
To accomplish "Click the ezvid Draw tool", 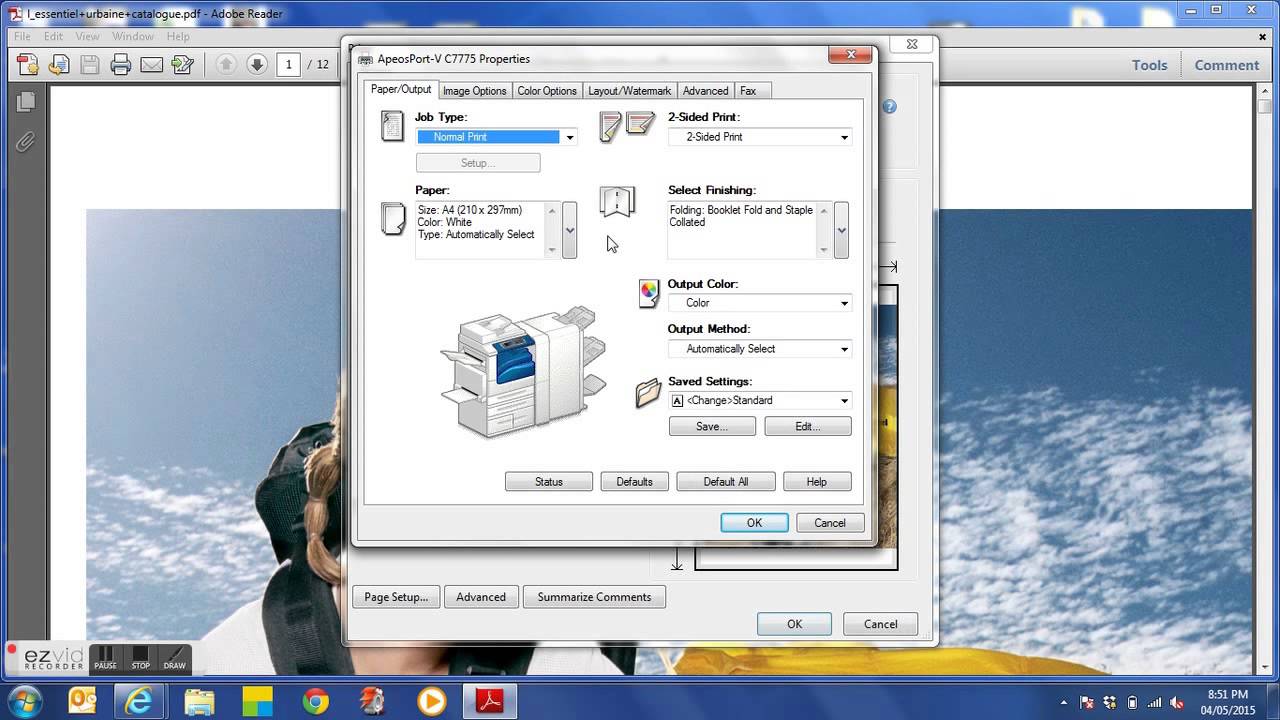I will coord(175,658).
